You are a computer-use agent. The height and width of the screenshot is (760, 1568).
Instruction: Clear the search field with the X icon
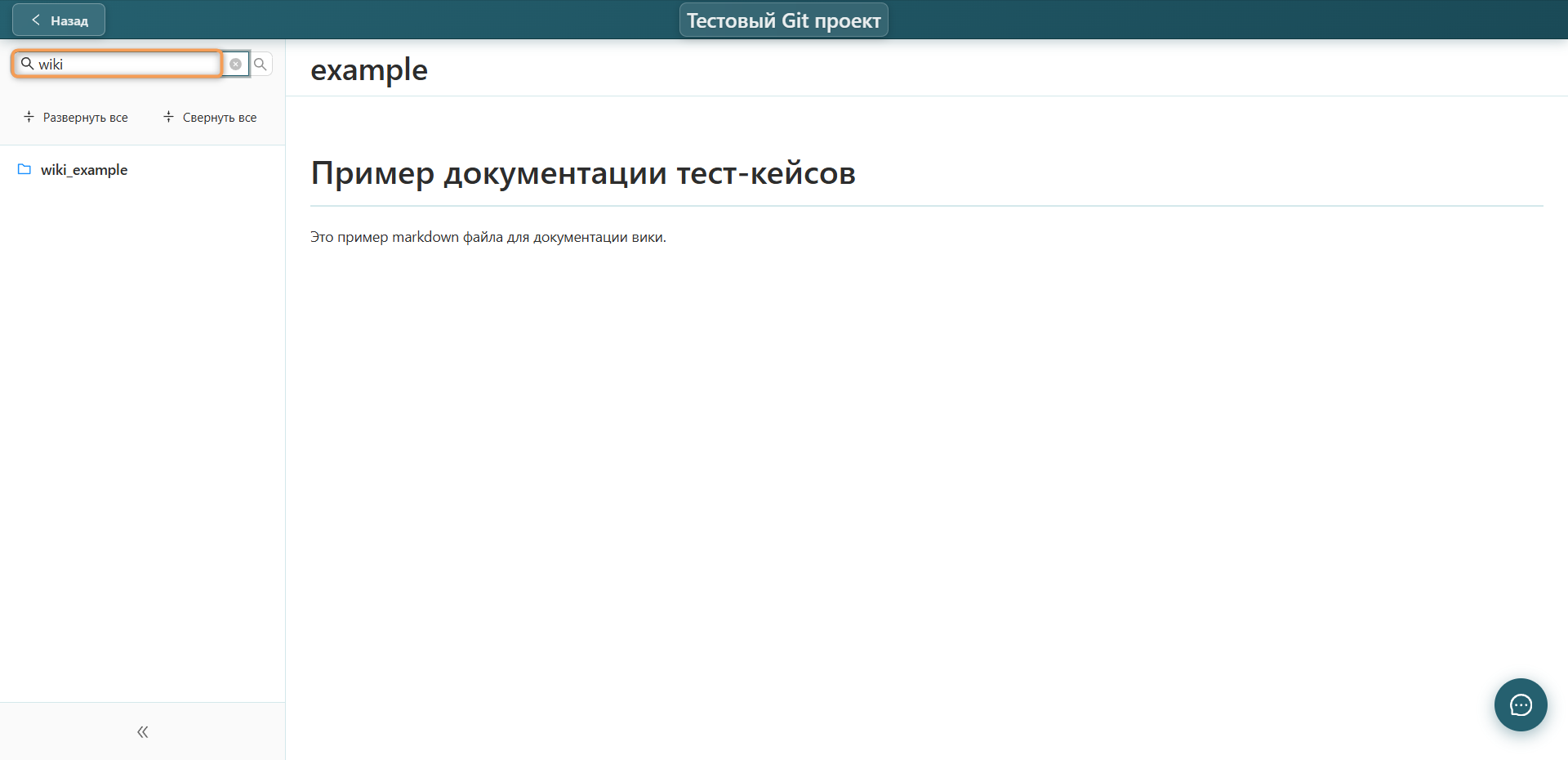(x=235, y=64)
